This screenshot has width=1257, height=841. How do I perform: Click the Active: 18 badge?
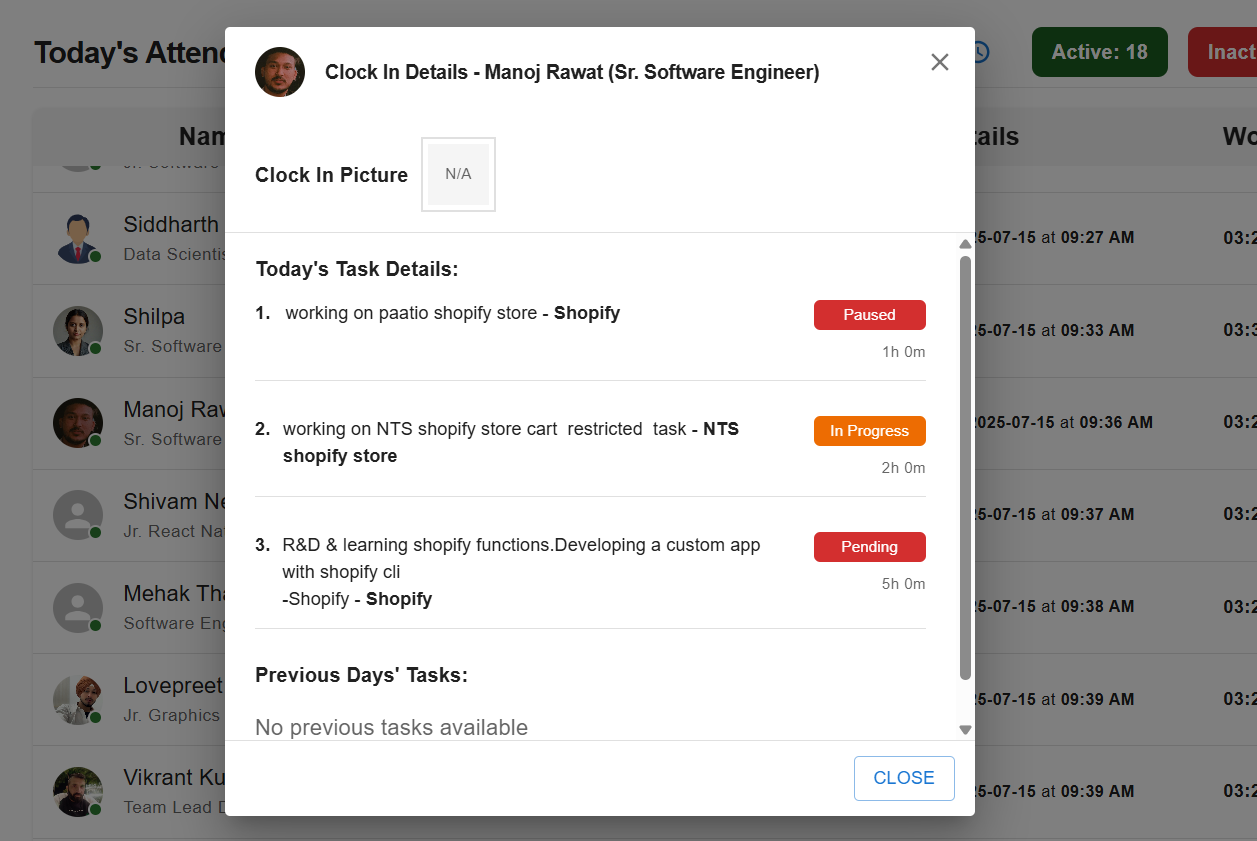(1100, 52)
